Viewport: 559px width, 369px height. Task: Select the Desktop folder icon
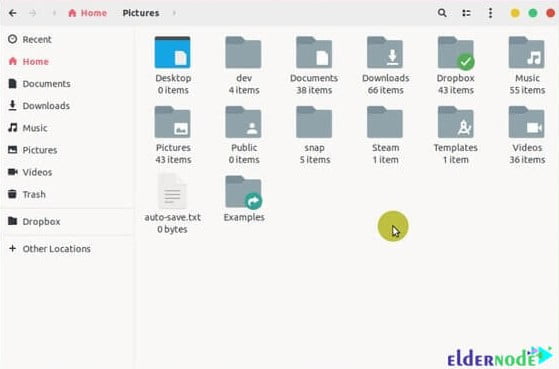(x=173, y=52)
